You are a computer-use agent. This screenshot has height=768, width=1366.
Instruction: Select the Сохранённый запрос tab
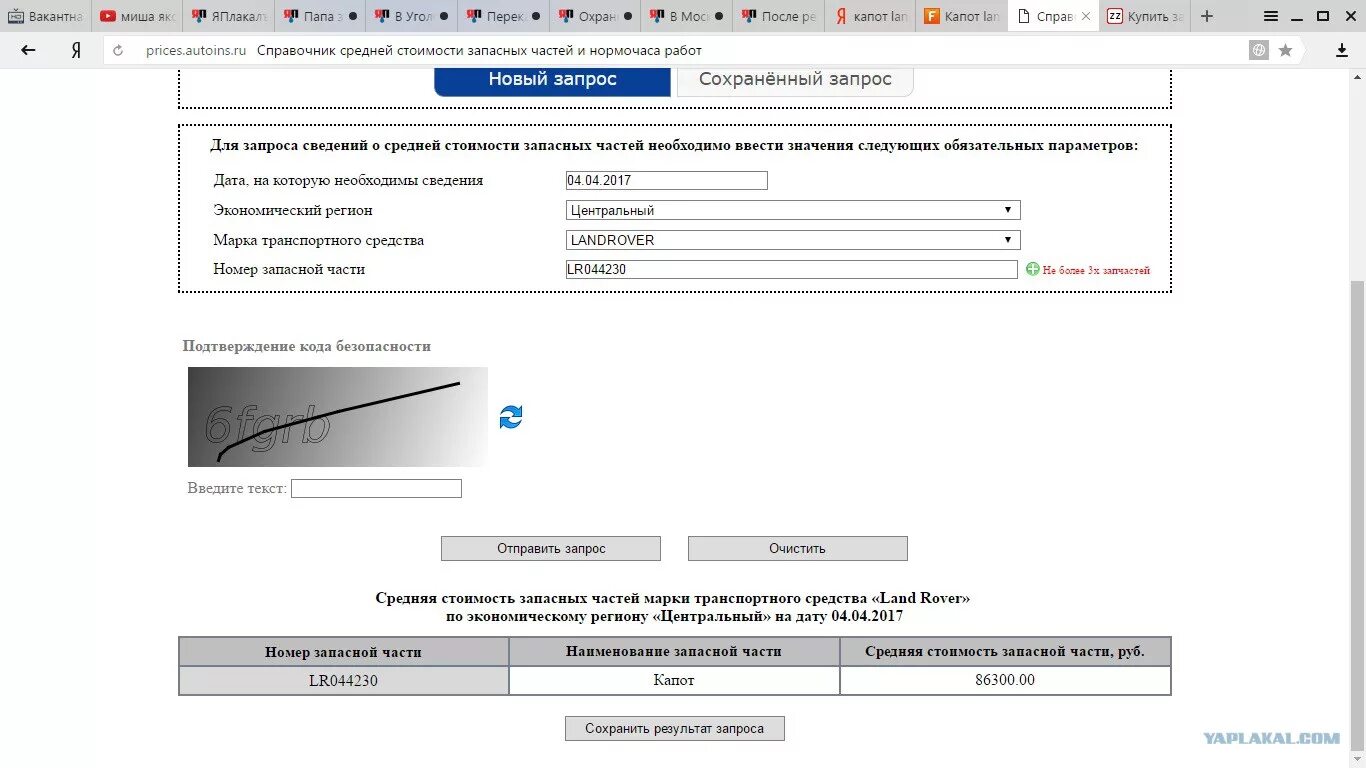click(795, 80)
